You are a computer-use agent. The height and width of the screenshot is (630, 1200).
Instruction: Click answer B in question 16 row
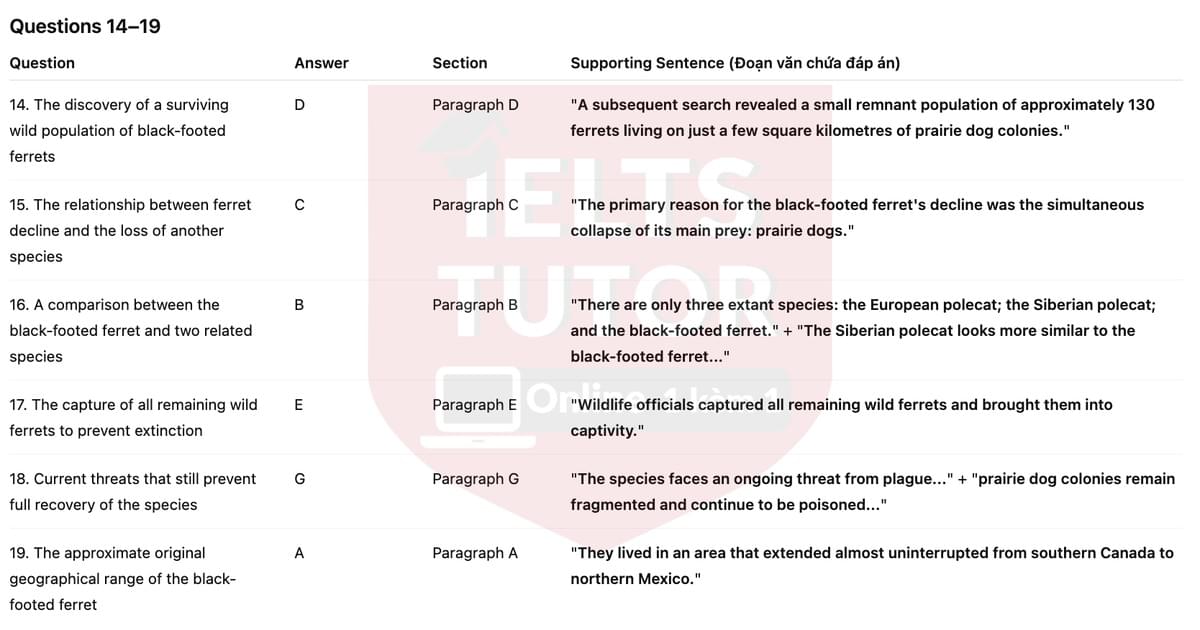(x=300, y=305)
